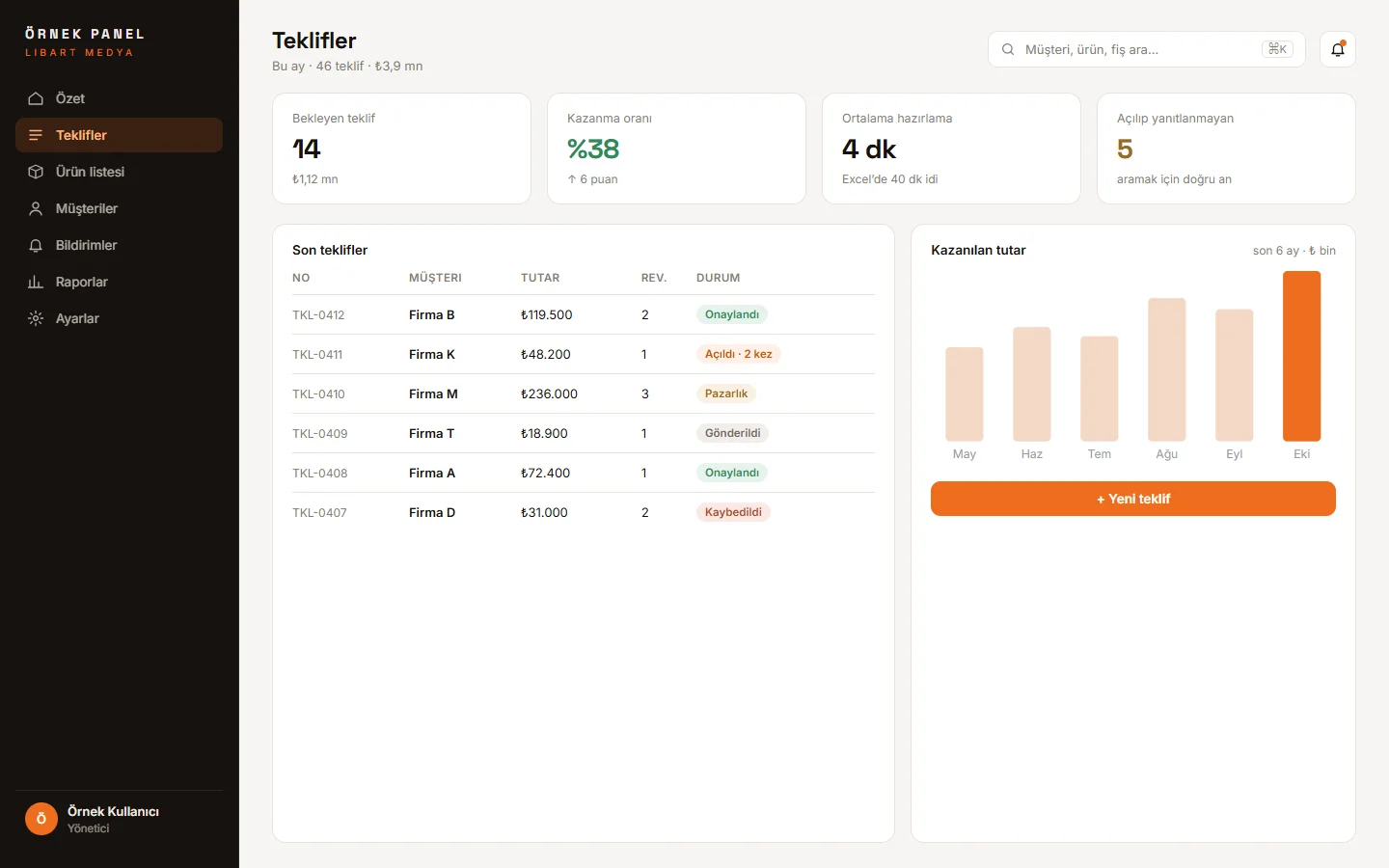Viewport: 1389px width, 868px height.
Task: Open notifications bell at top right
Action: (x=1338, y=49)
